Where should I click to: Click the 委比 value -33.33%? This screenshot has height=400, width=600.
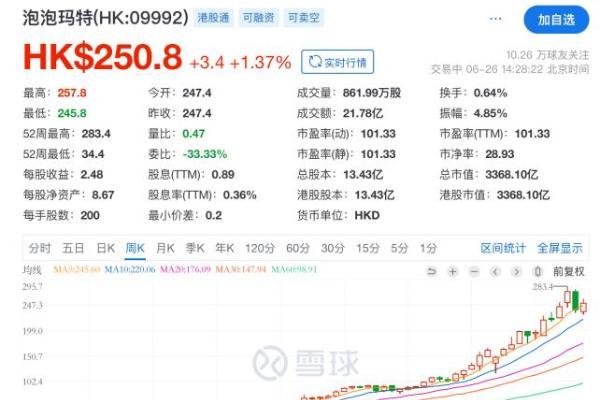tap(205, 154)
